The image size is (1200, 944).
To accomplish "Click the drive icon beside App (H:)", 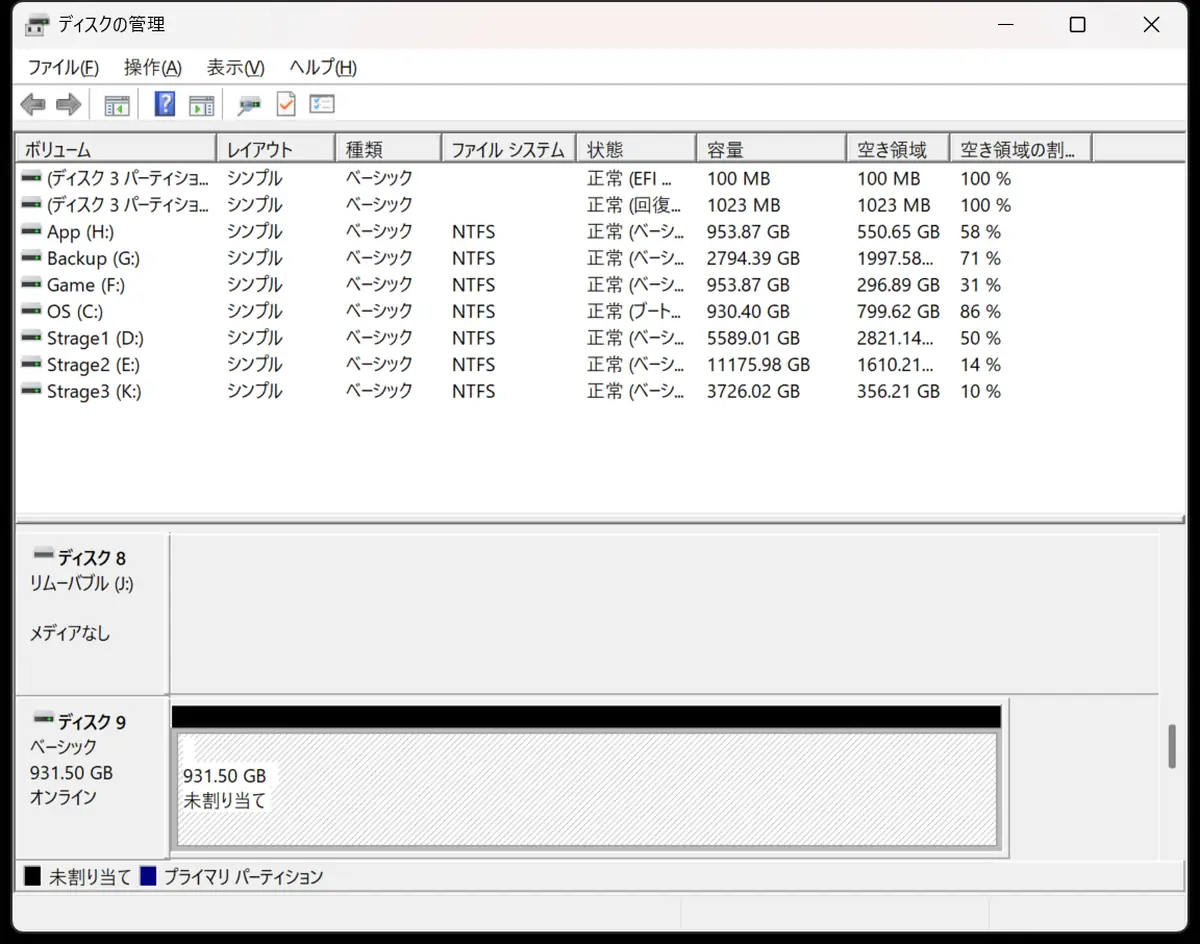I will (x=31, y=232).
